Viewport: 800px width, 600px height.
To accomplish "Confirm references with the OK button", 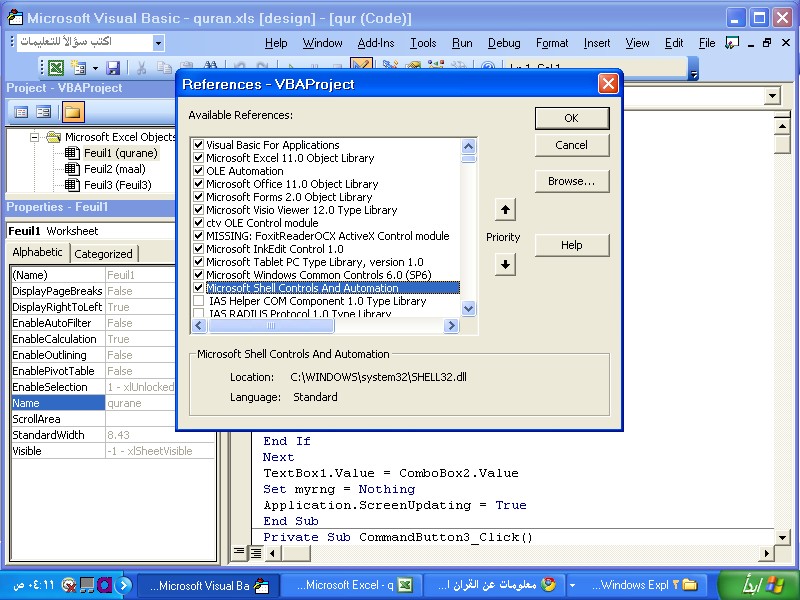I will (x=571, y=118).
